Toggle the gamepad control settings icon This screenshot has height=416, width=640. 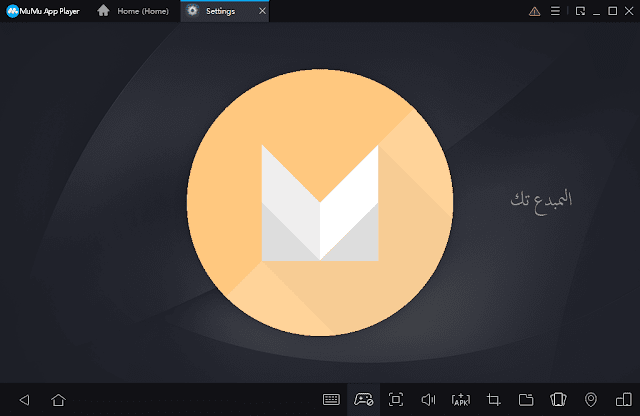click(x=363, y=400)
